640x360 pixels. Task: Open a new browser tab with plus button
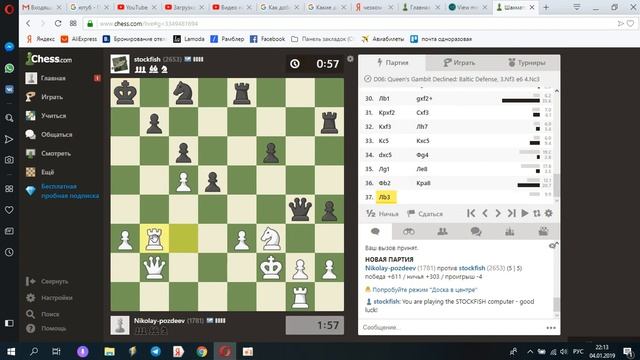[546, 7]
